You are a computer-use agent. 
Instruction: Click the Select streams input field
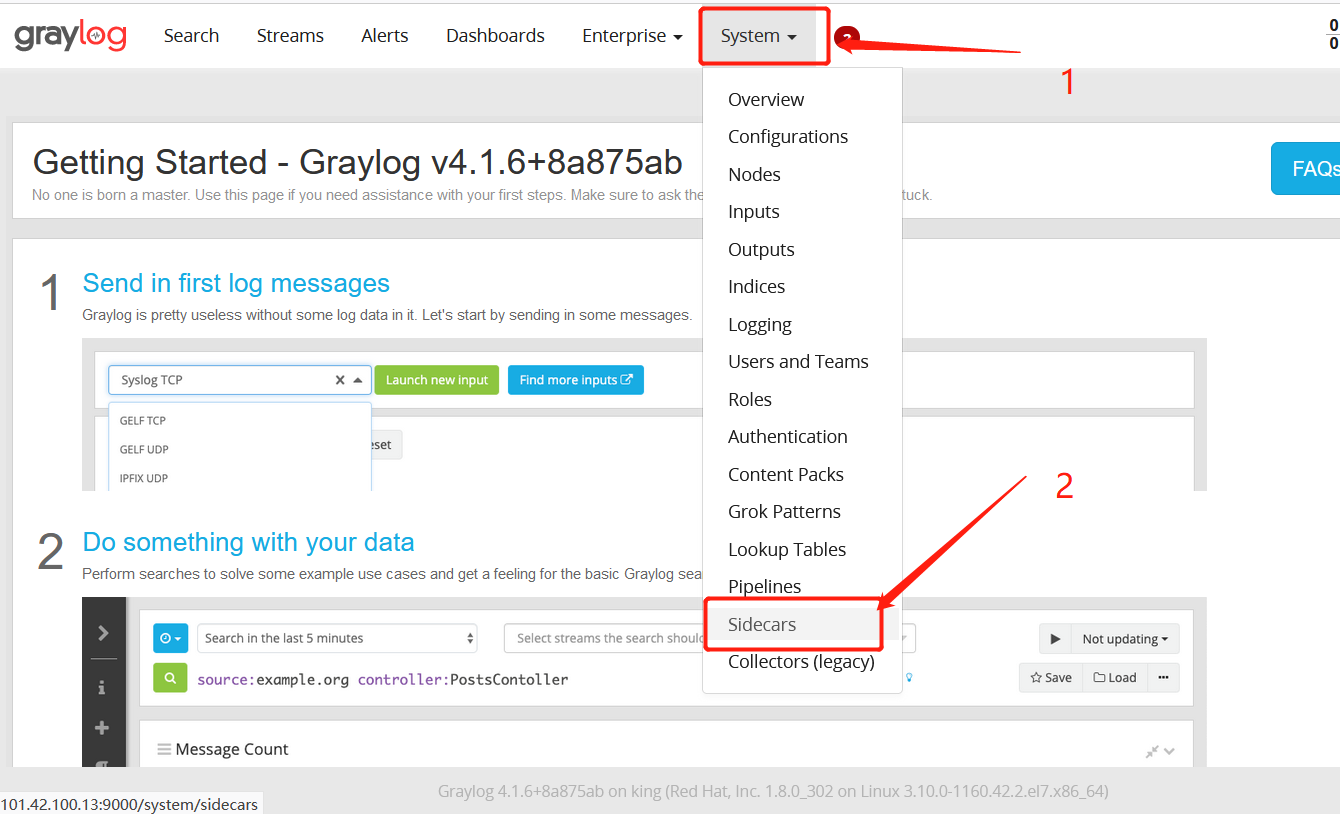(600, 638)
